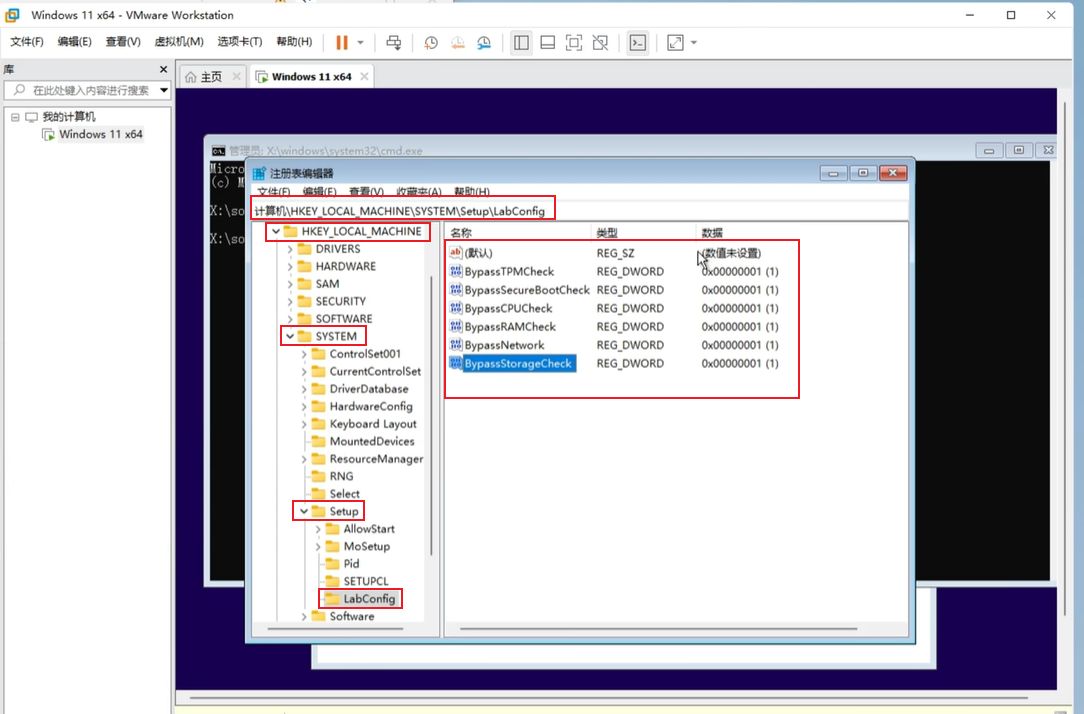
Task: Toggle the thumbnail bar view icon
Action: [x=547, y=42]
